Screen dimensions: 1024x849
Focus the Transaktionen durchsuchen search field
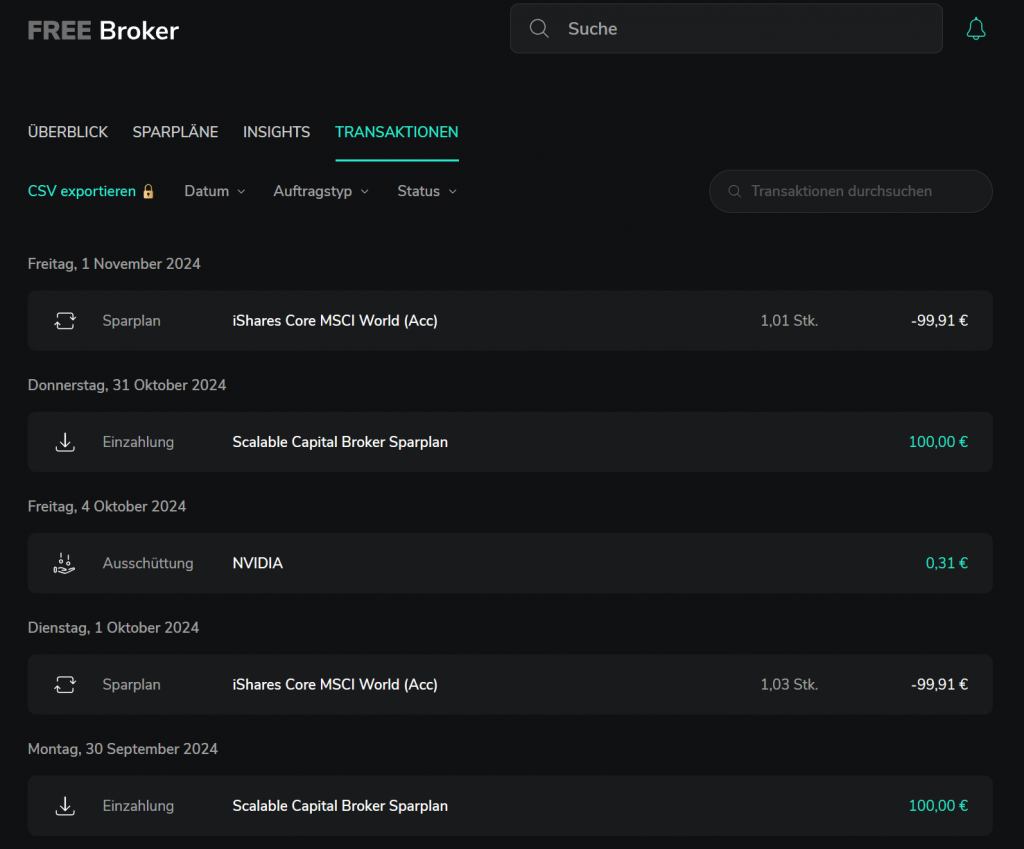tap(860, 191)
